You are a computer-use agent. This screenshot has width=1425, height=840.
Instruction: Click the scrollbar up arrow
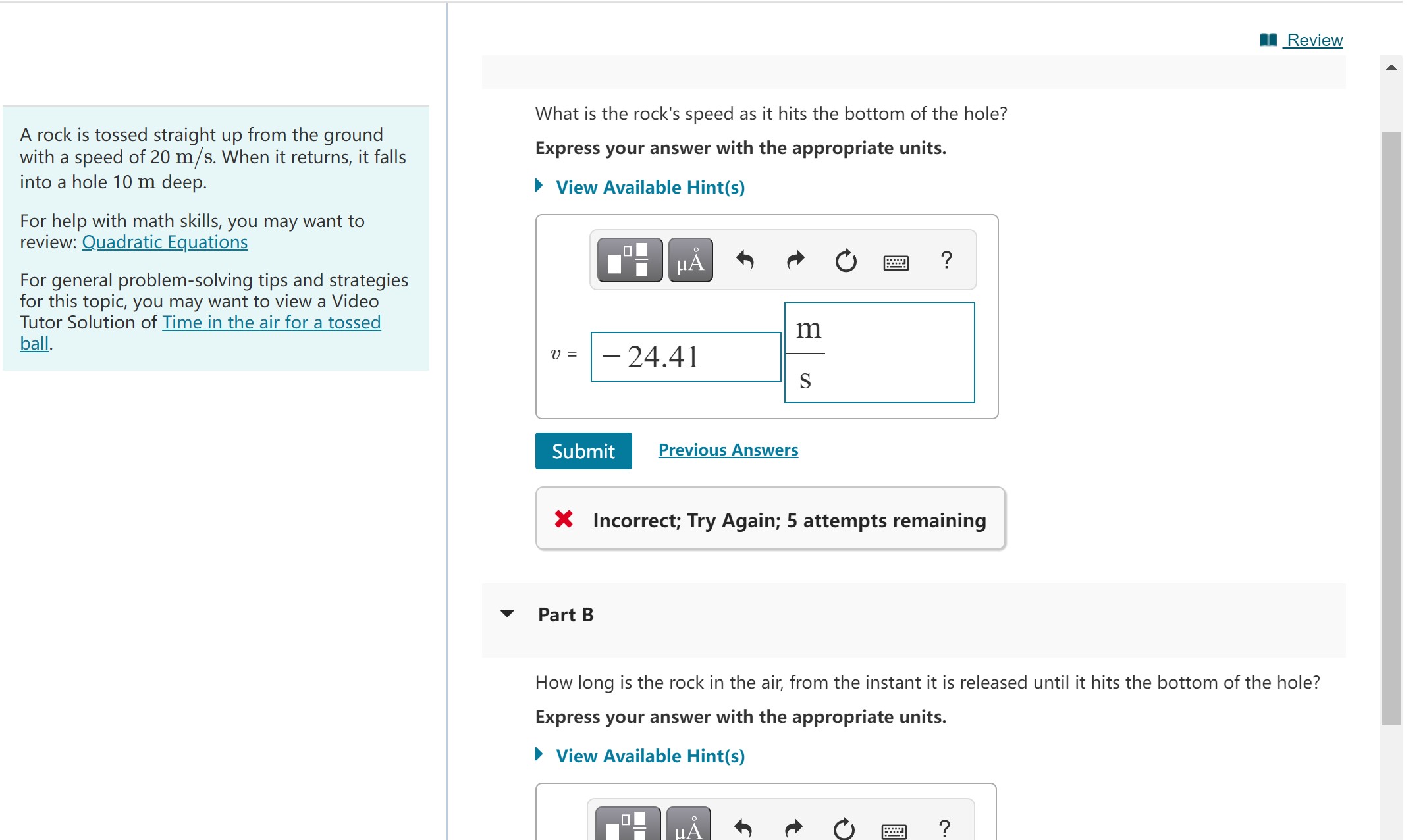click(1391, 67)
